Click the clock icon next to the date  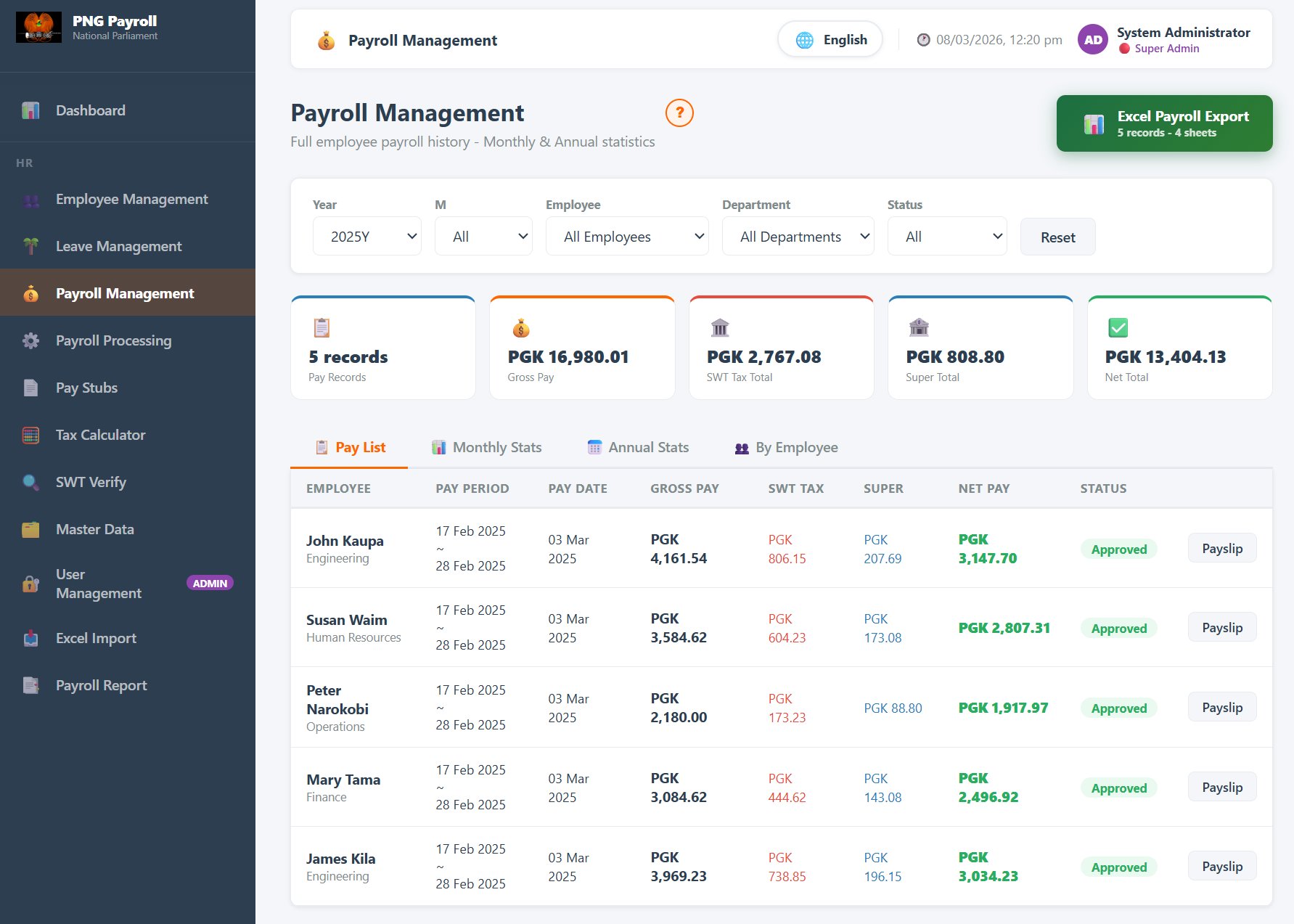pos(923,40)
